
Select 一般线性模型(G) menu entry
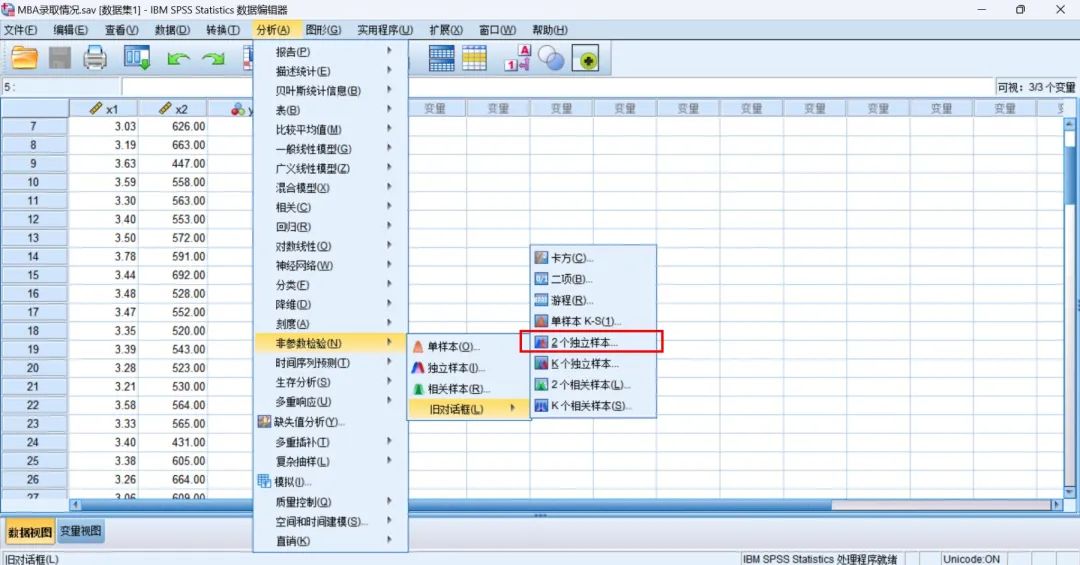[x=331, y=149]
